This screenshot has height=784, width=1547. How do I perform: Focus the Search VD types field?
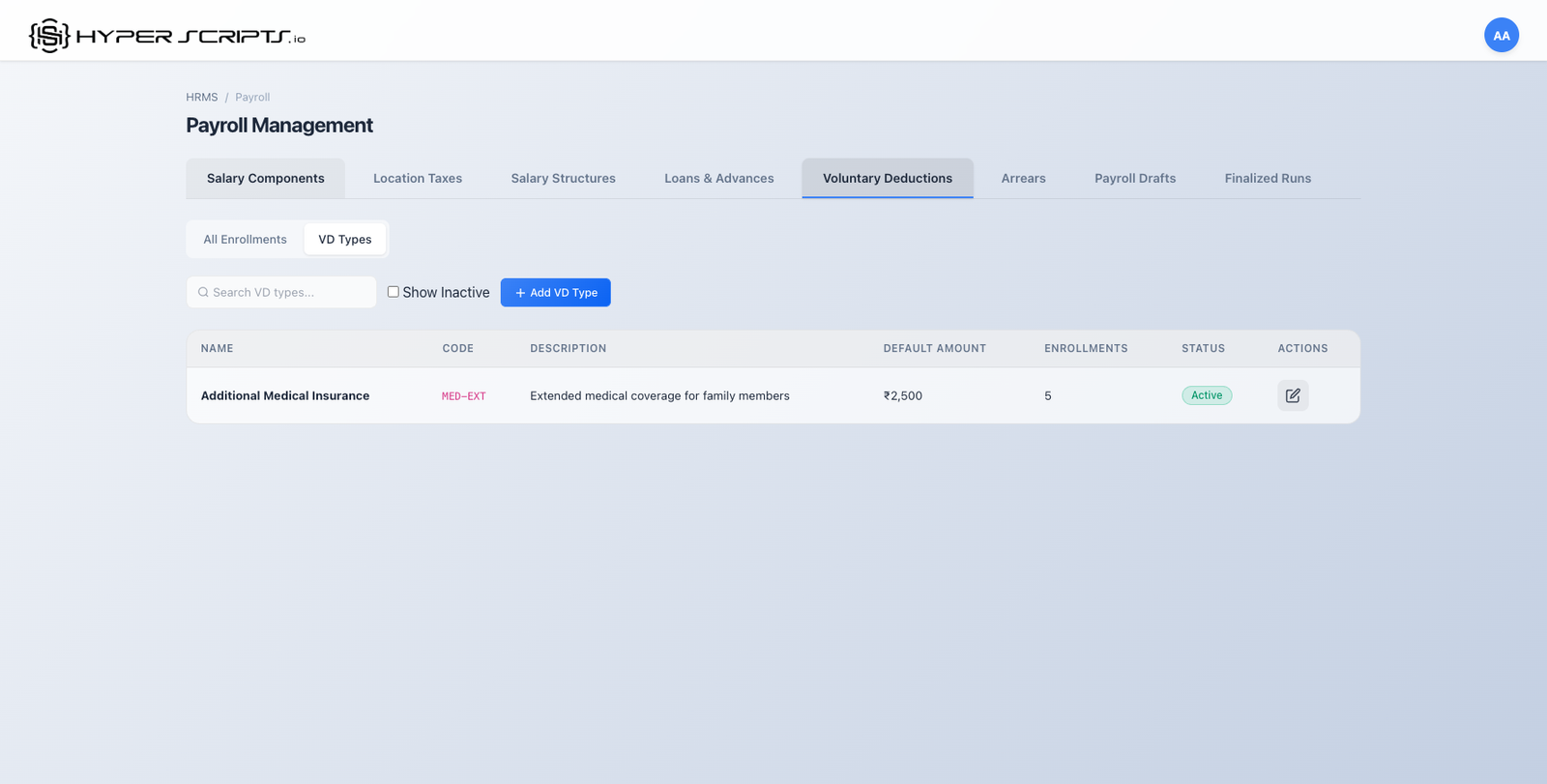281,292
